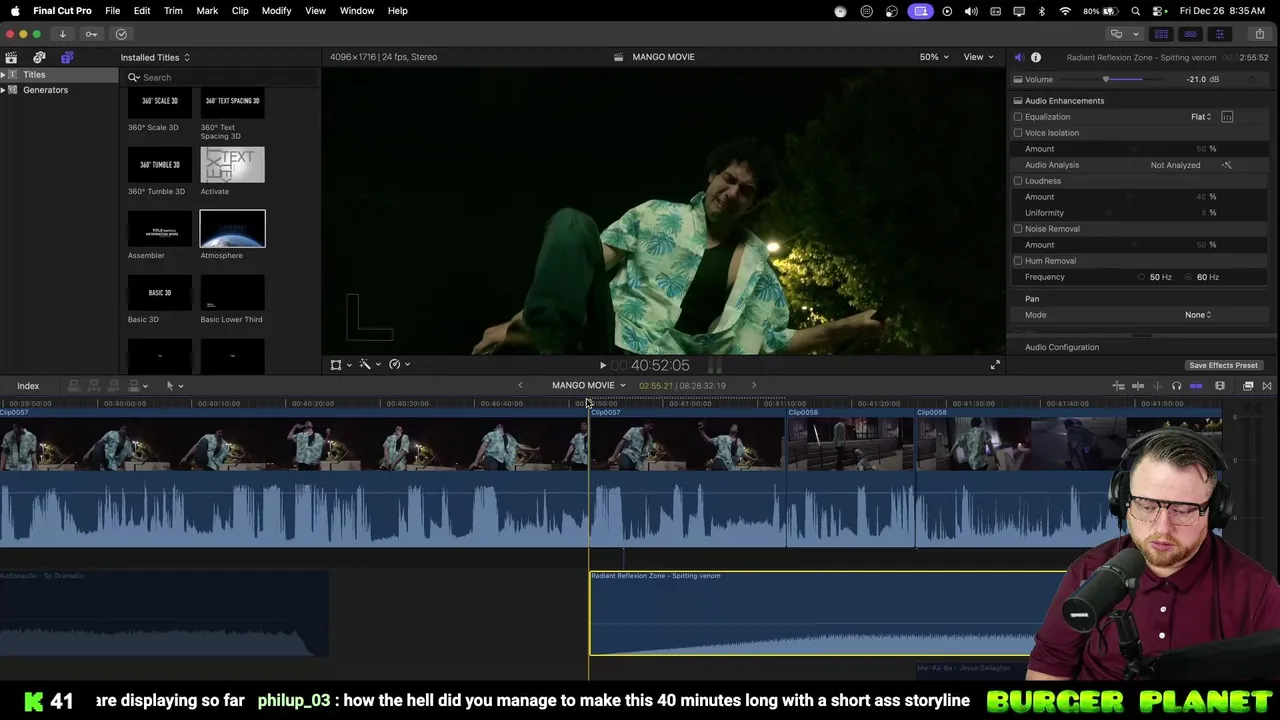Enable the Voice Isolation checkbox
Screen dimensions: 1280x720
tap(1018, 133)
